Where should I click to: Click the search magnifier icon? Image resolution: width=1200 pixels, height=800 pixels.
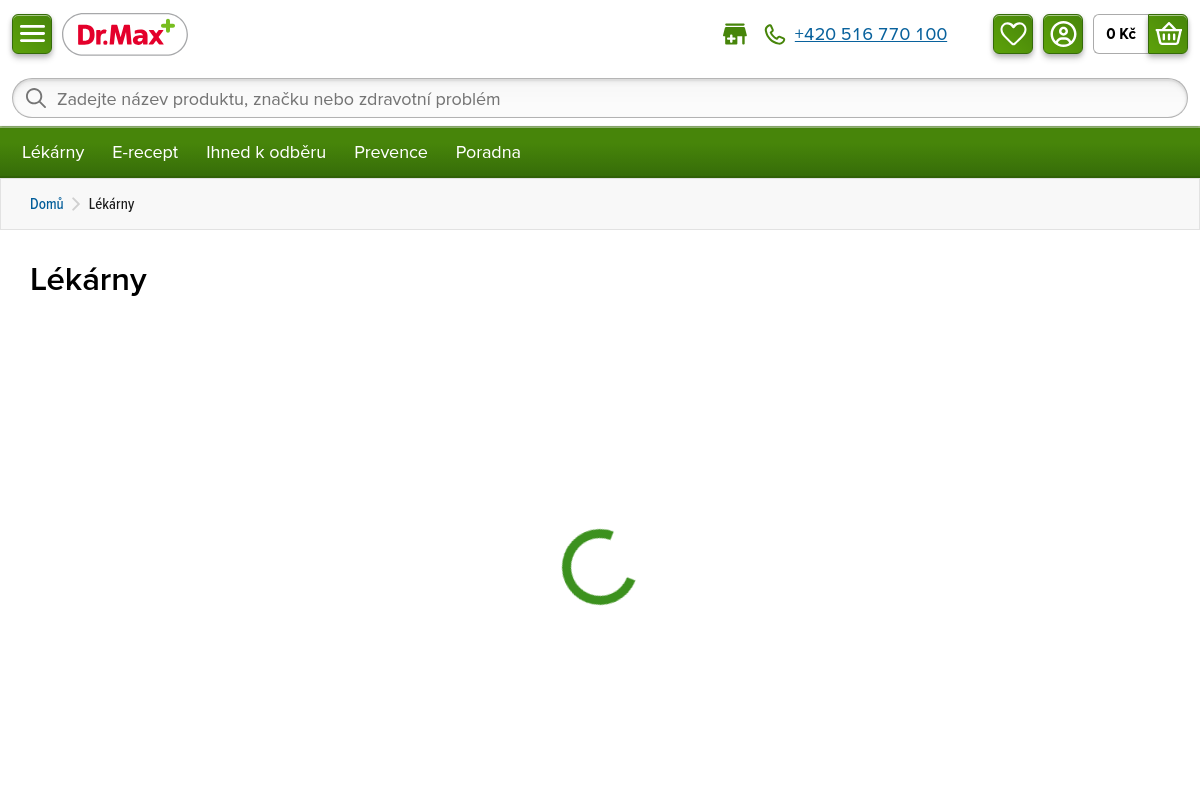pos(36,98)
